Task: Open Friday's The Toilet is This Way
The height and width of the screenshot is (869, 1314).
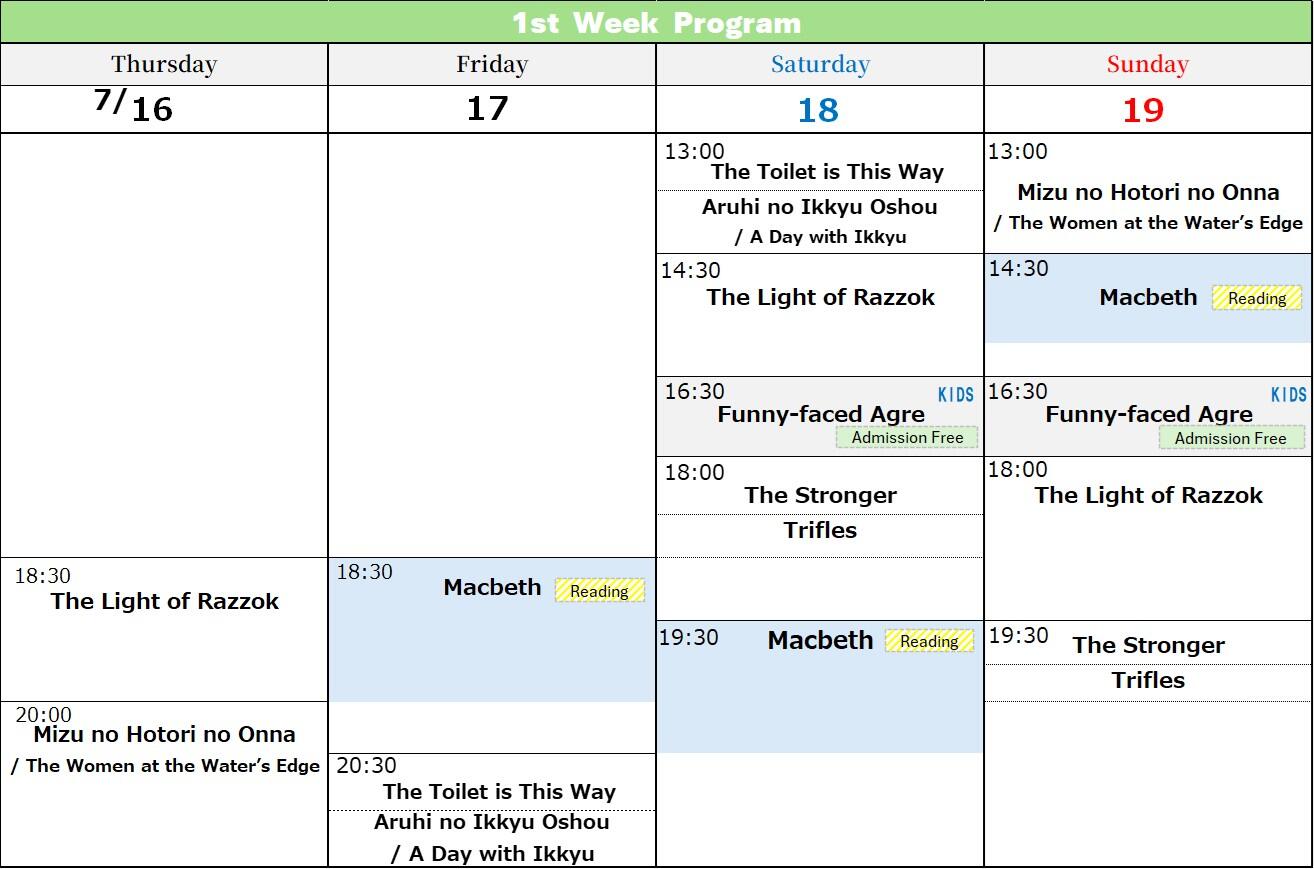Action: click(499, 791)
